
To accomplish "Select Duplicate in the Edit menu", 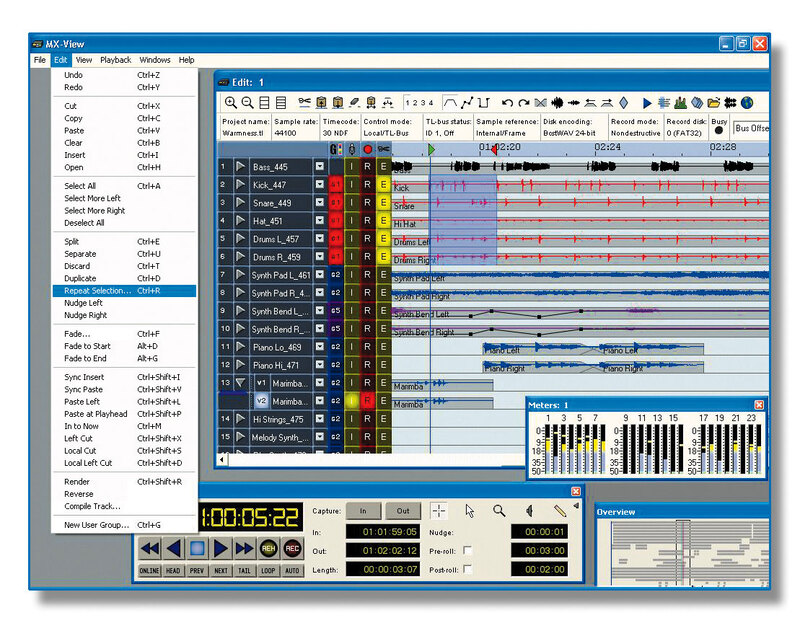I will [x=124, y=279].
